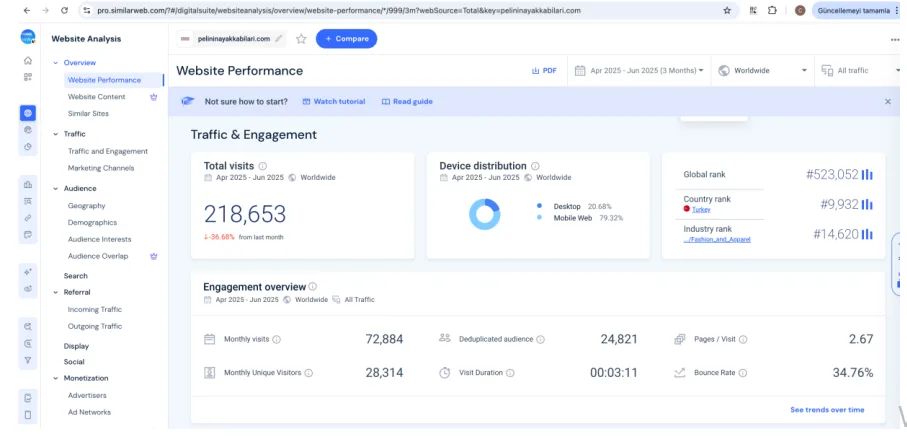Open Audience Interests in sidebar

[99, 239]
